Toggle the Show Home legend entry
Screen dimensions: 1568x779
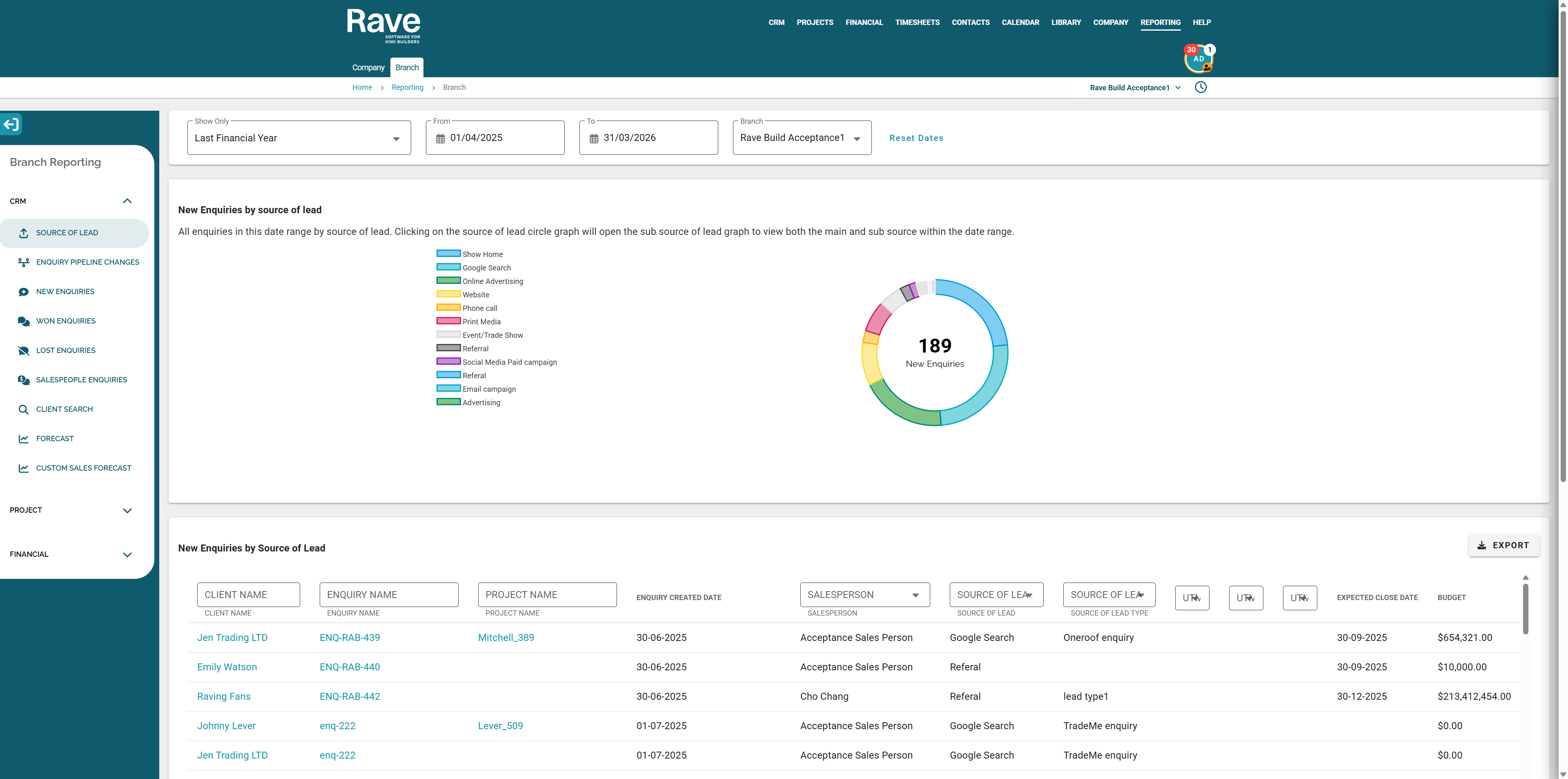click(470, 254)
